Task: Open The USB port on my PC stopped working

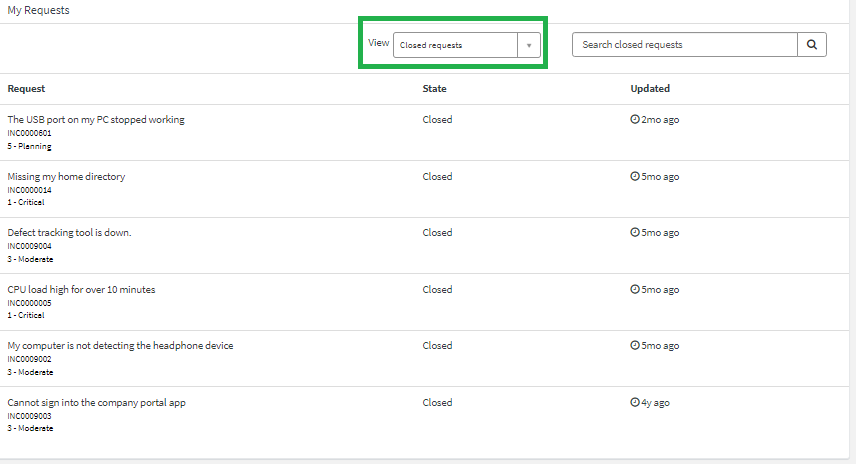Action: pyautogui.click(x=96, y=120)
